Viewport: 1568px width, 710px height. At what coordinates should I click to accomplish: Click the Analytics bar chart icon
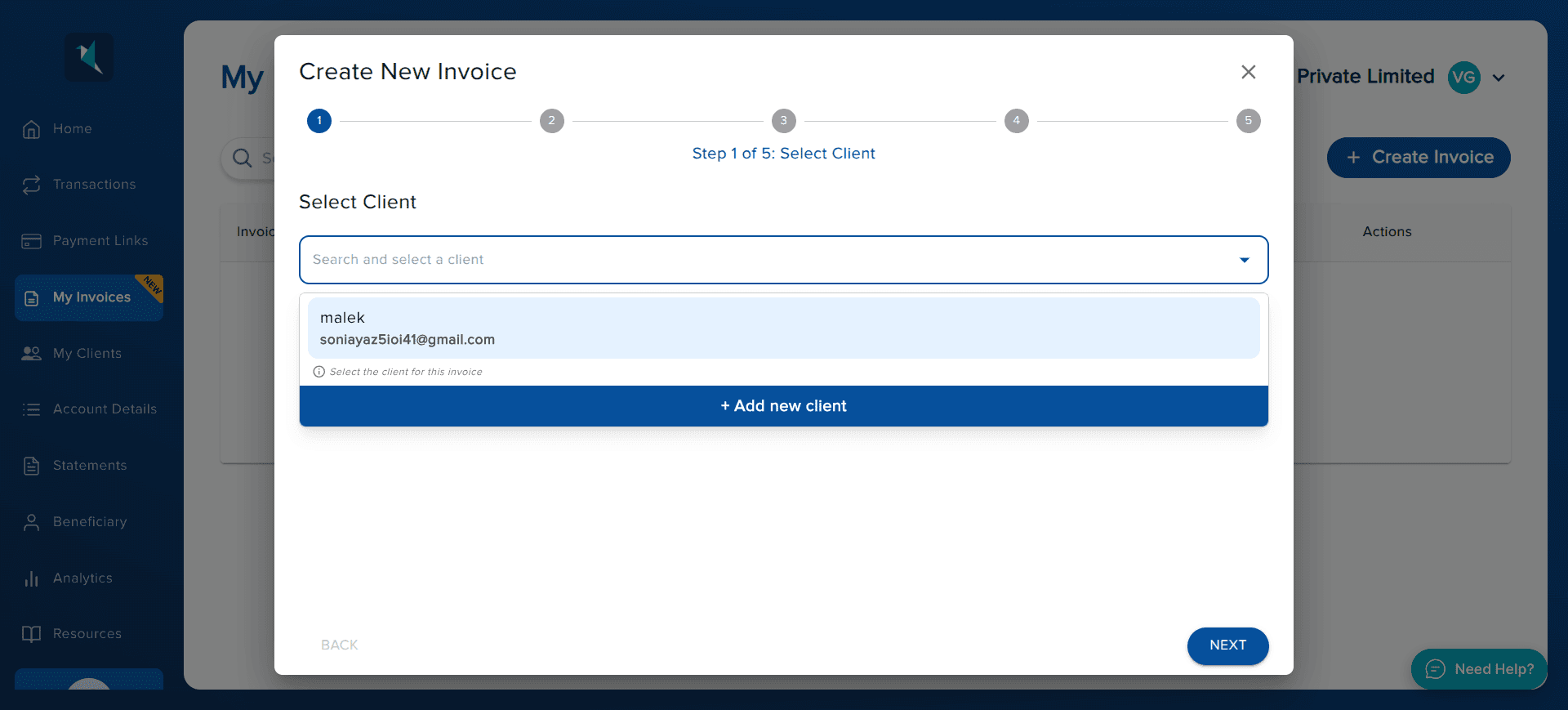(31, 578)
